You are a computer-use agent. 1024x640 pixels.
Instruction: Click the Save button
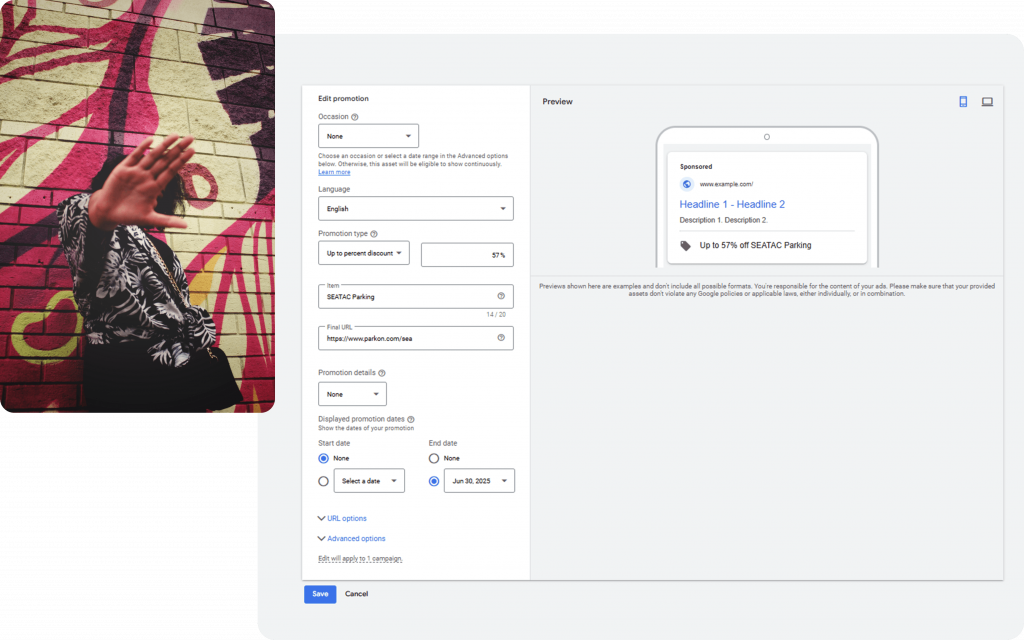(320, 594)
